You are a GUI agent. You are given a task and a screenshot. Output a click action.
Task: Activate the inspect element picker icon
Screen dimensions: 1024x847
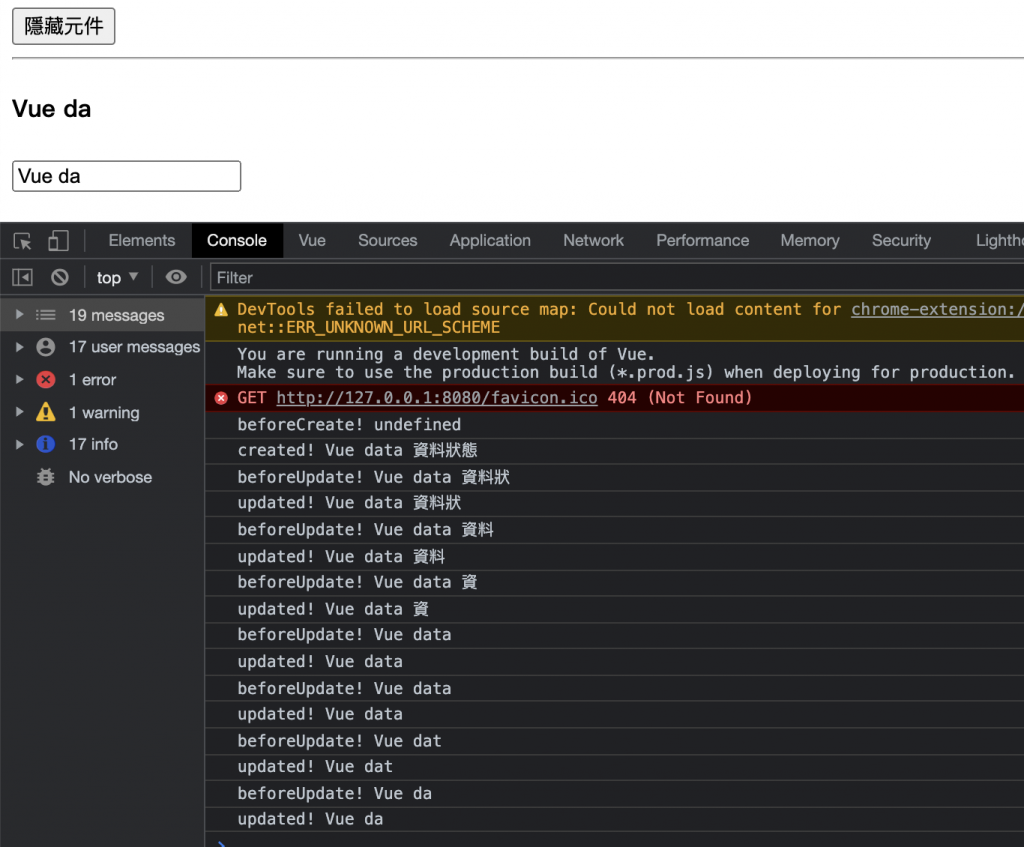point(23,241)
